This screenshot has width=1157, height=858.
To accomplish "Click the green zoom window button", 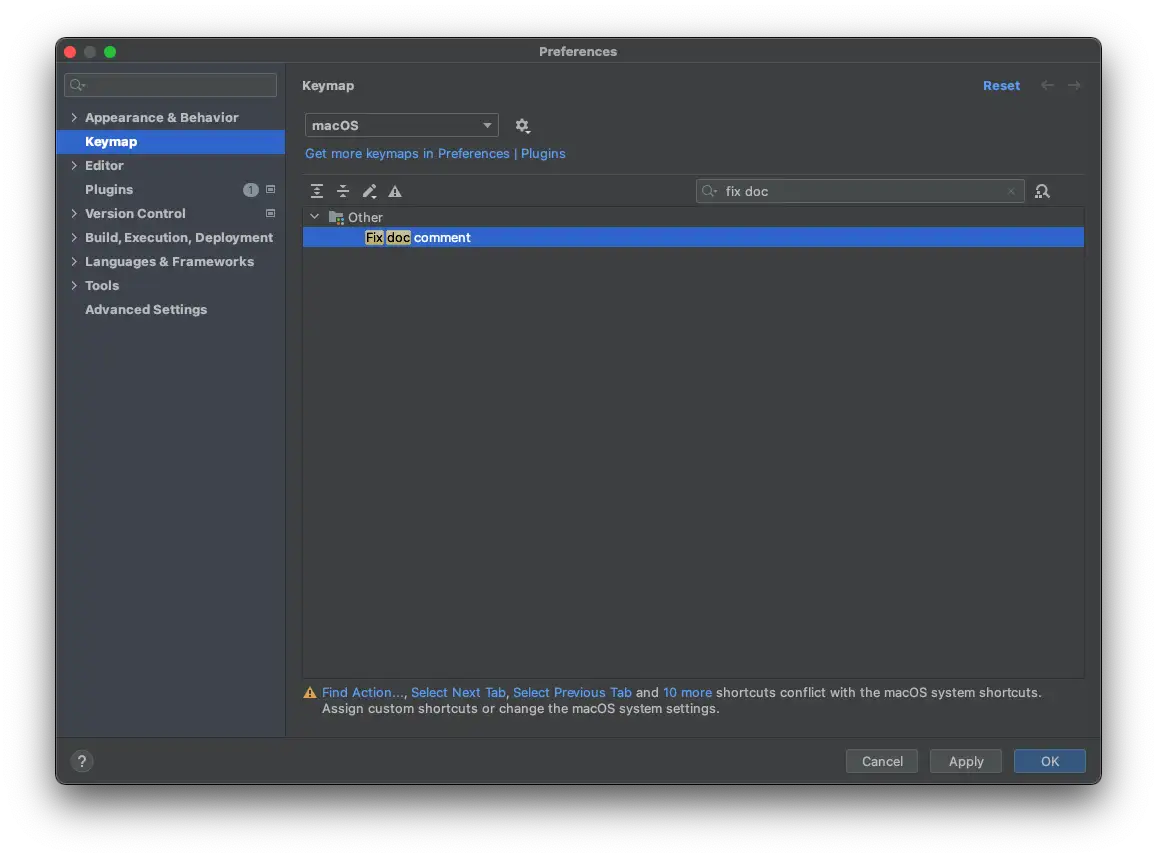I will (x=110, y=52).
